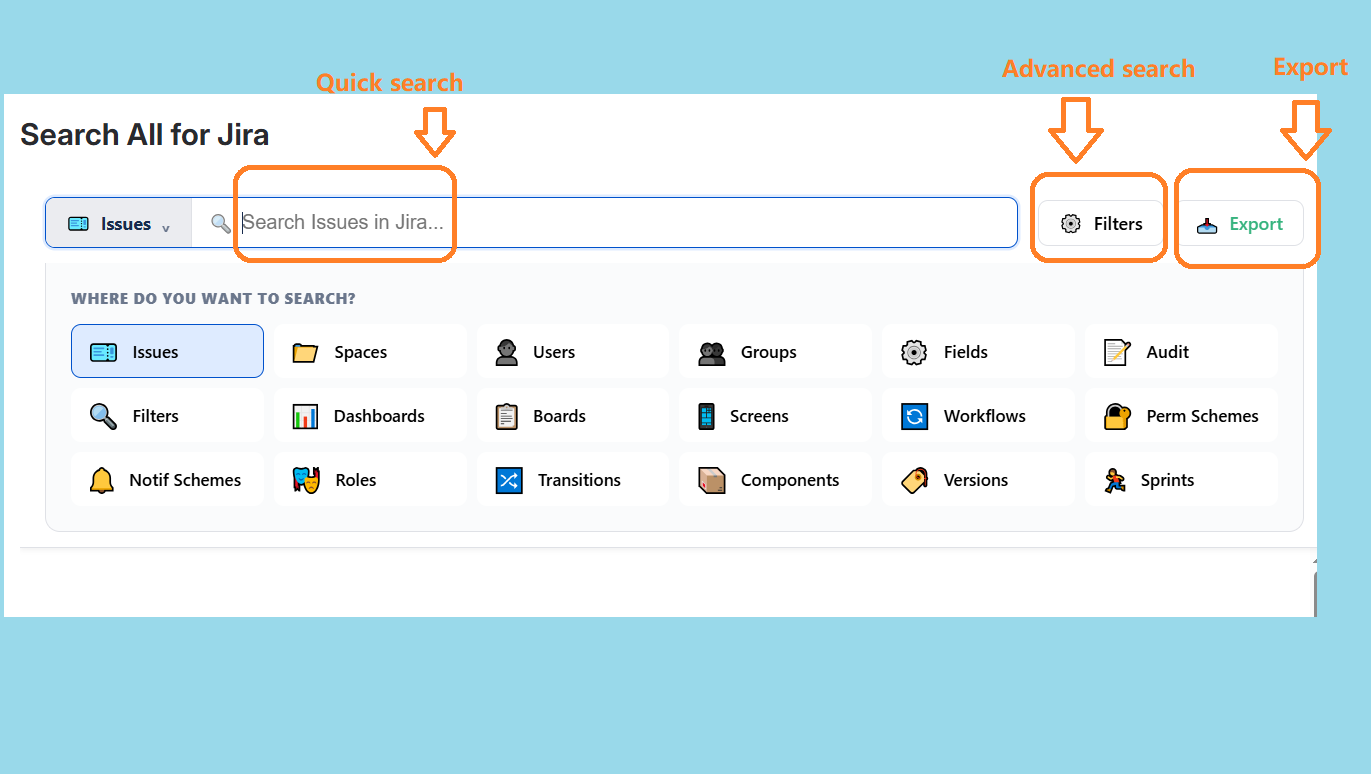Choose the Spaces folder icon tile

click(x=370, y=351)
